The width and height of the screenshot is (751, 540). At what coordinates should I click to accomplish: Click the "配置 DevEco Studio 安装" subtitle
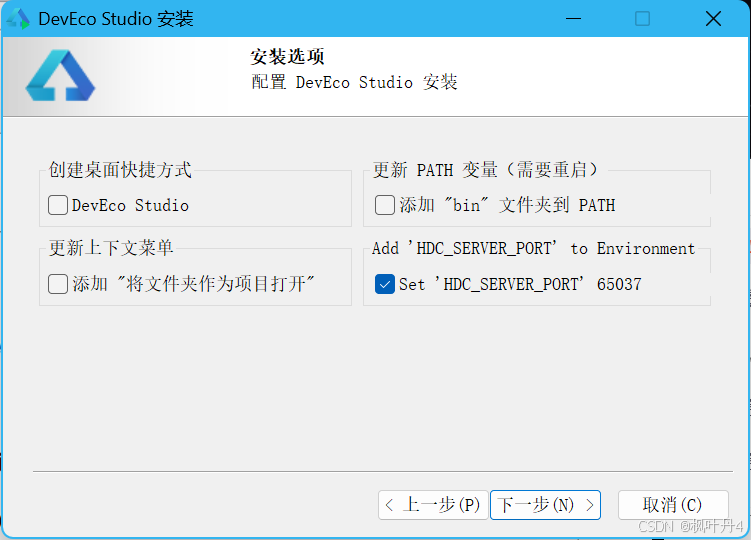[x=354, y=82]
